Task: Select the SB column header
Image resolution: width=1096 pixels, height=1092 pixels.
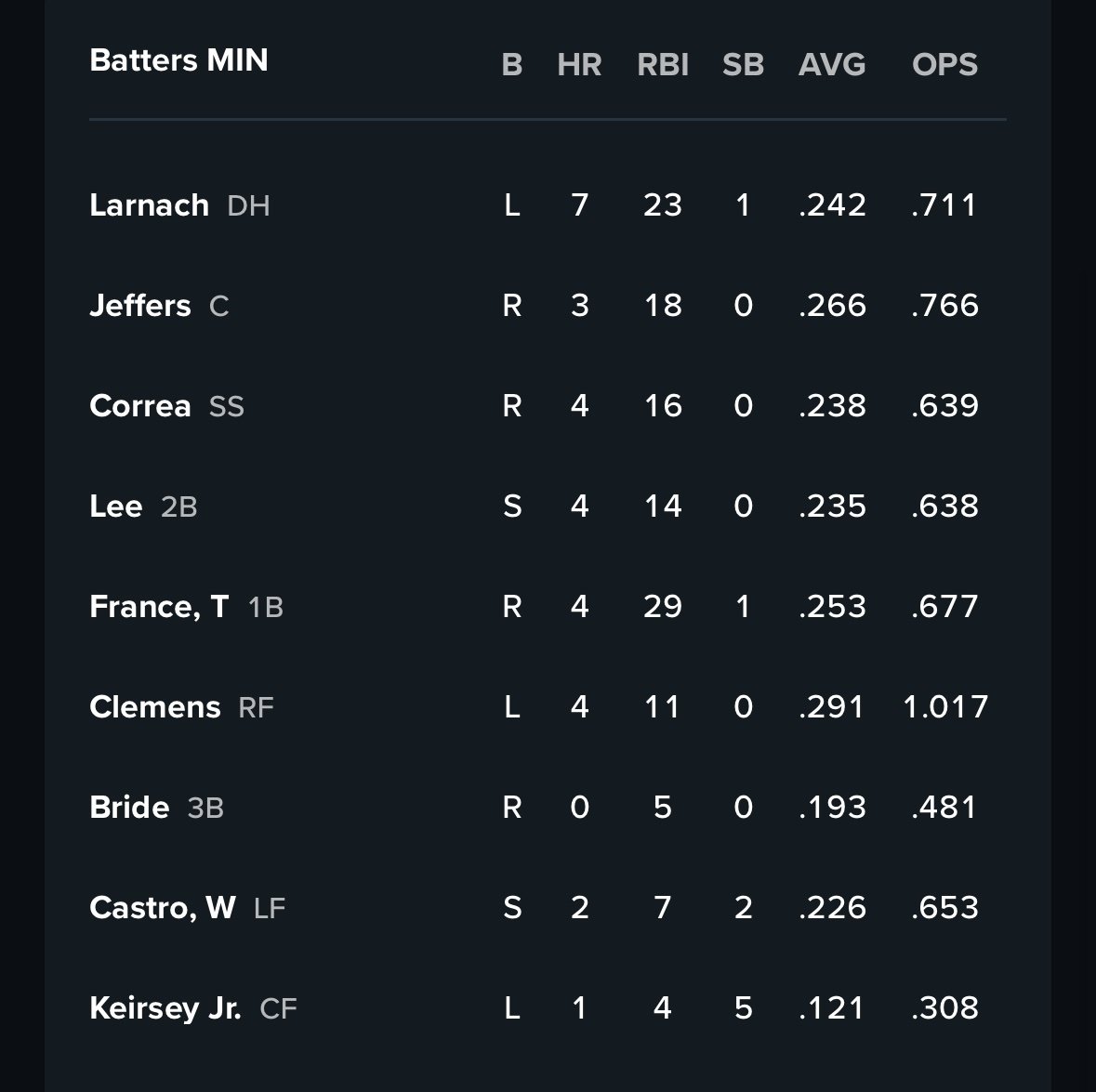Action: pos(743,64)
